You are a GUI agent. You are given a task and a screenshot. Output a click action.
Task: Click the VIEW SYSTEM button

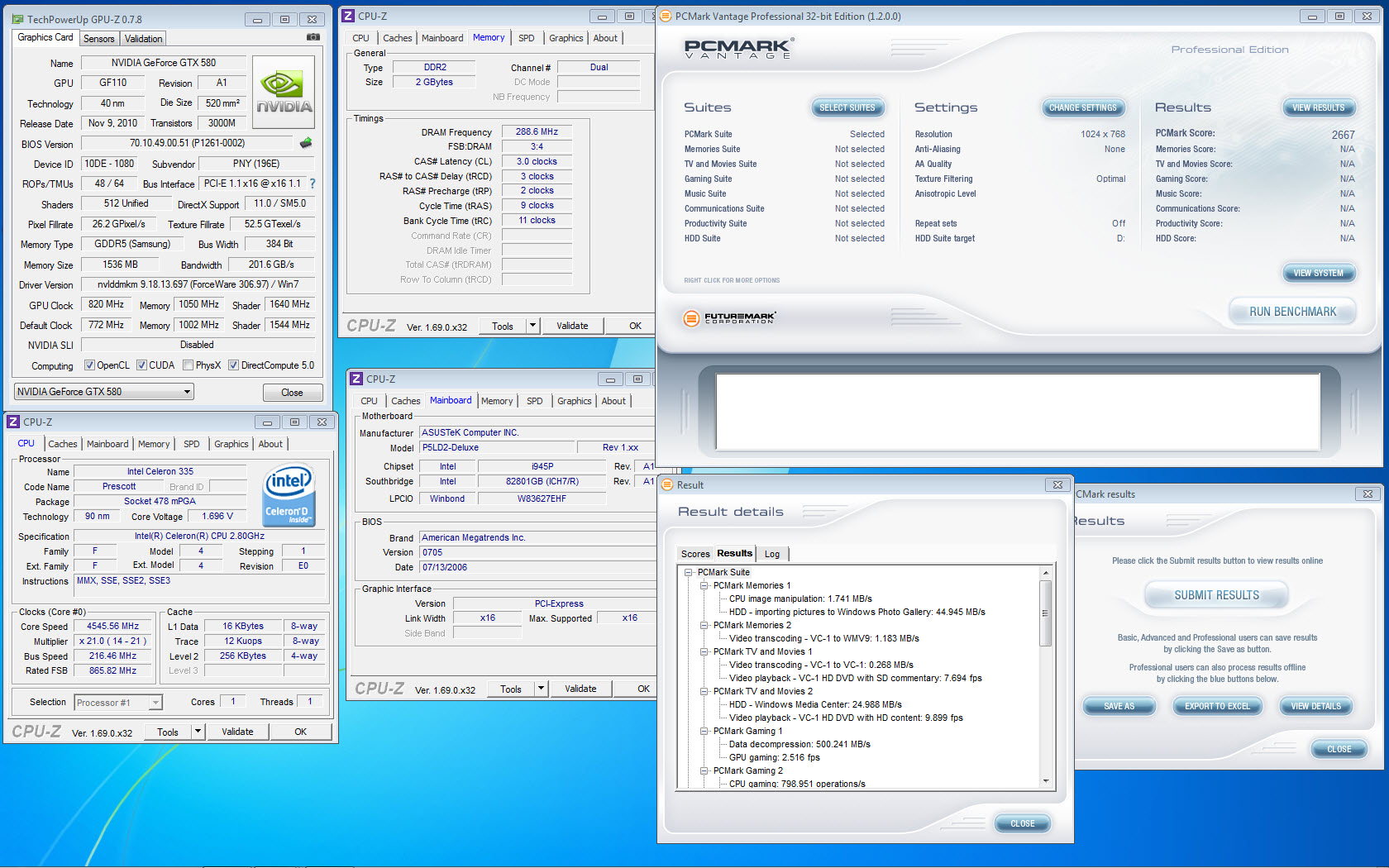[1318, 273]
